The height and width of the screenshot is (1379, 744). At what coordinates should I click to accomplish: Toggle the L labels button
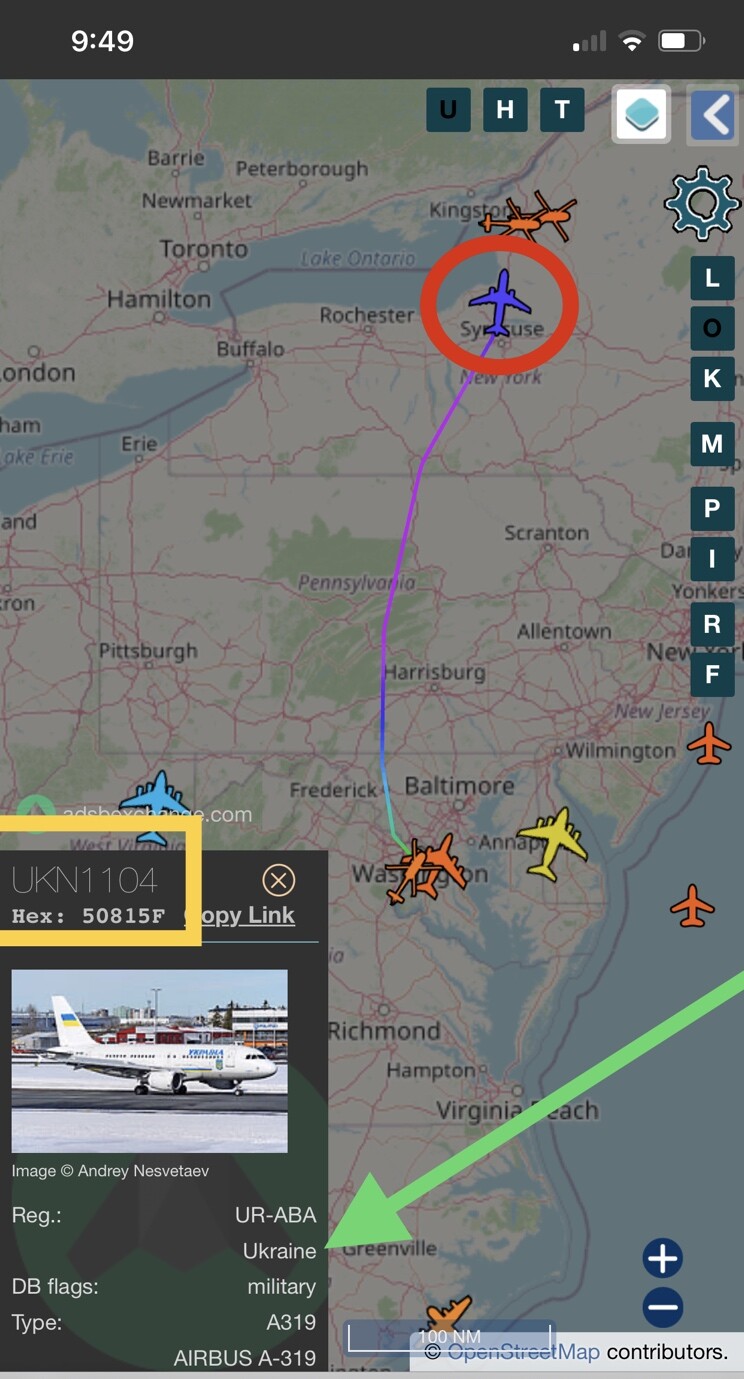(712, 278)
